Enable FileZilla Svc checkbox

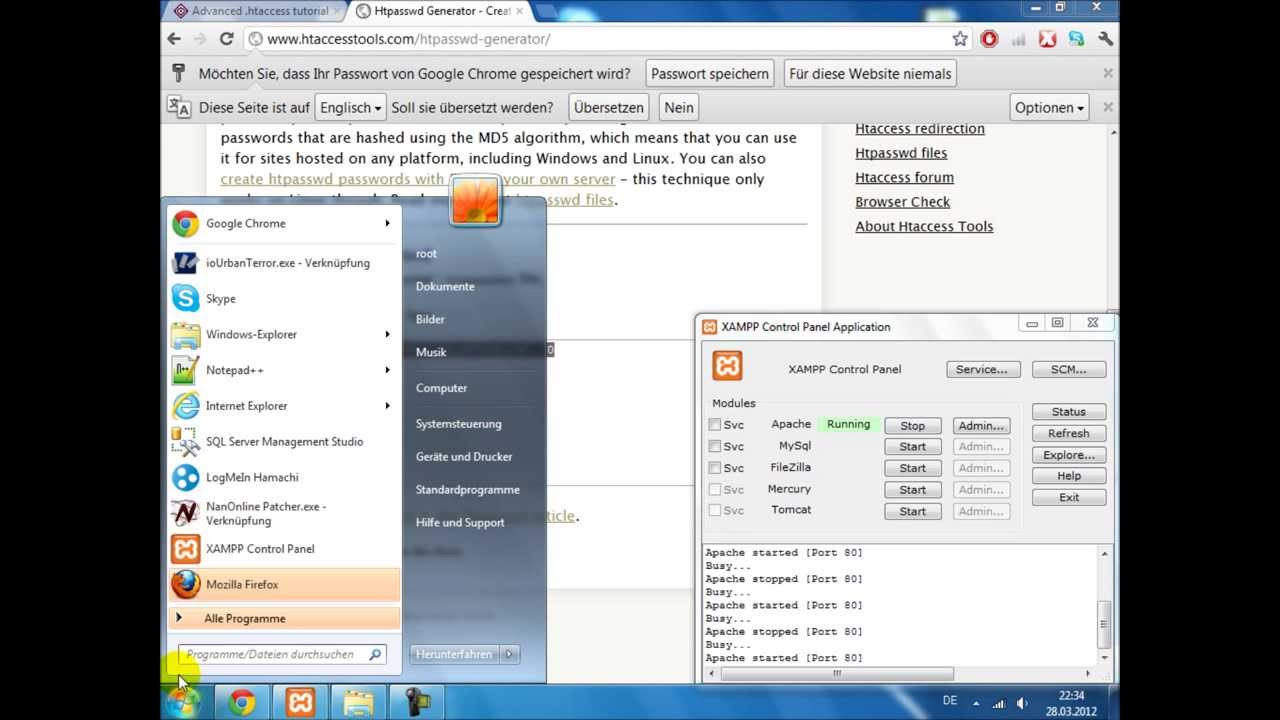tap(714, 468)
